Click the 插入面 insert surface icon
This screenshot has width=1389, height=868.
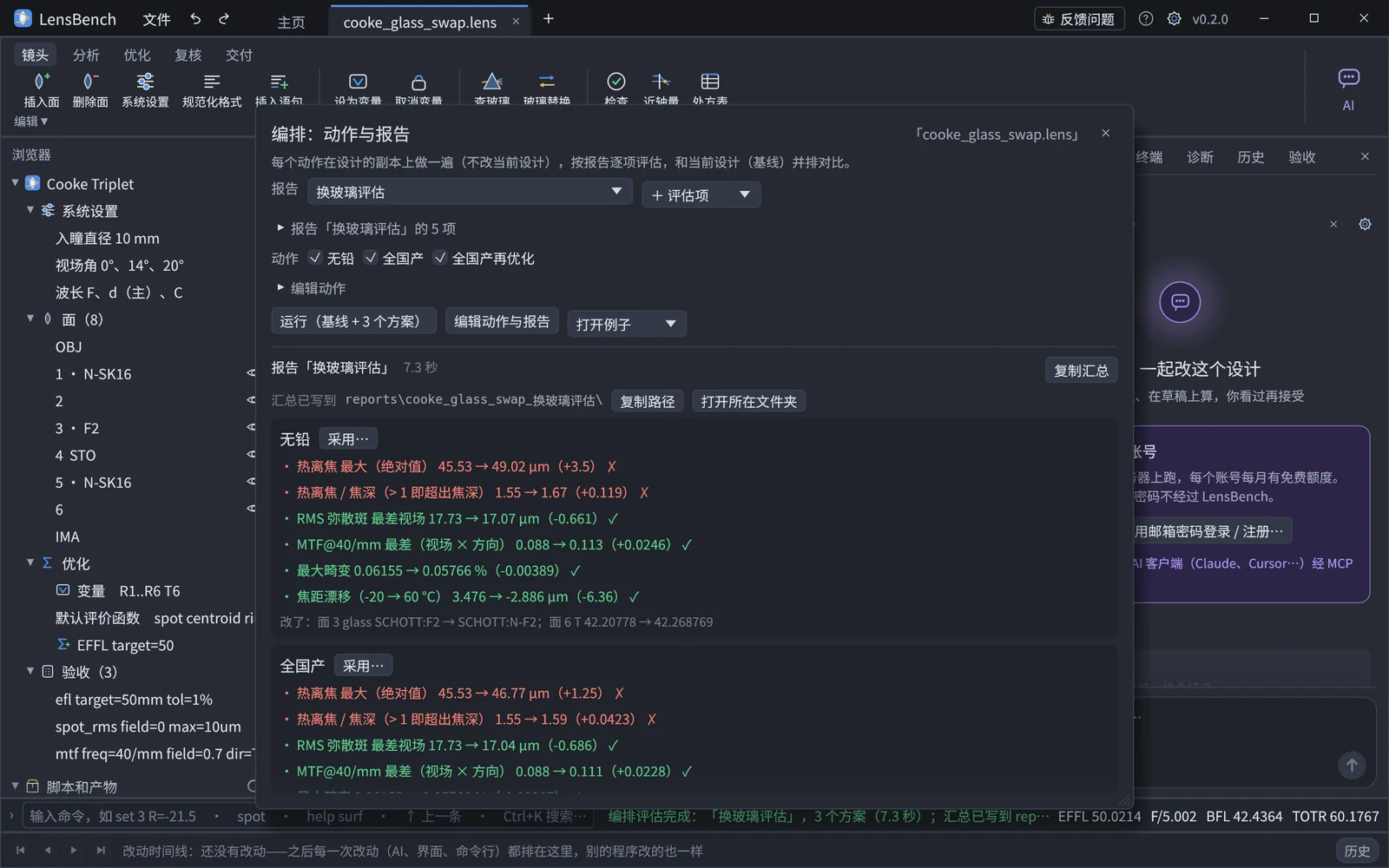coord(41,82)
